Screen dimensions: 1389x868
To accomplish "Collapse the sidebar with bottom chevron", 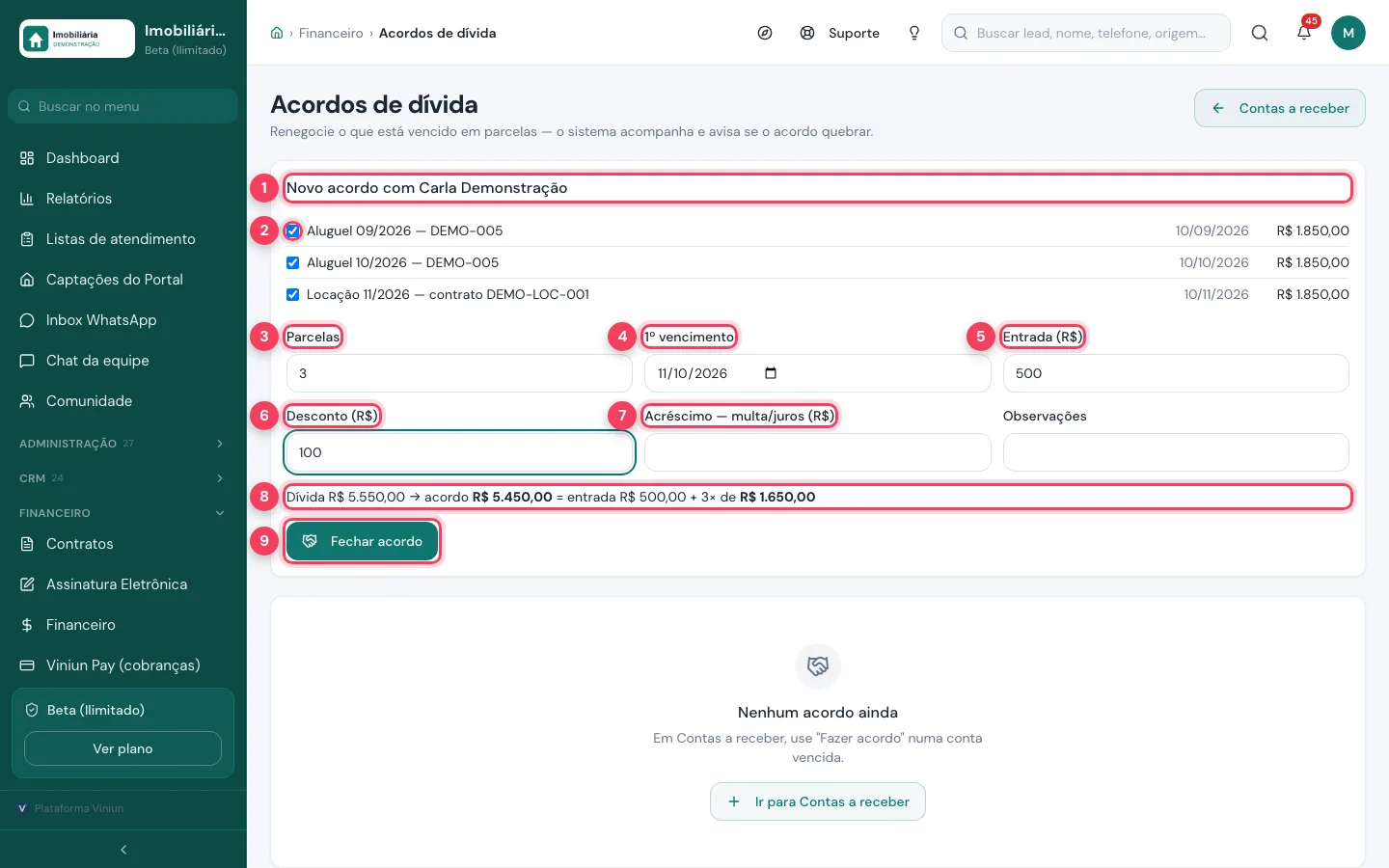I will coord(123,850).
